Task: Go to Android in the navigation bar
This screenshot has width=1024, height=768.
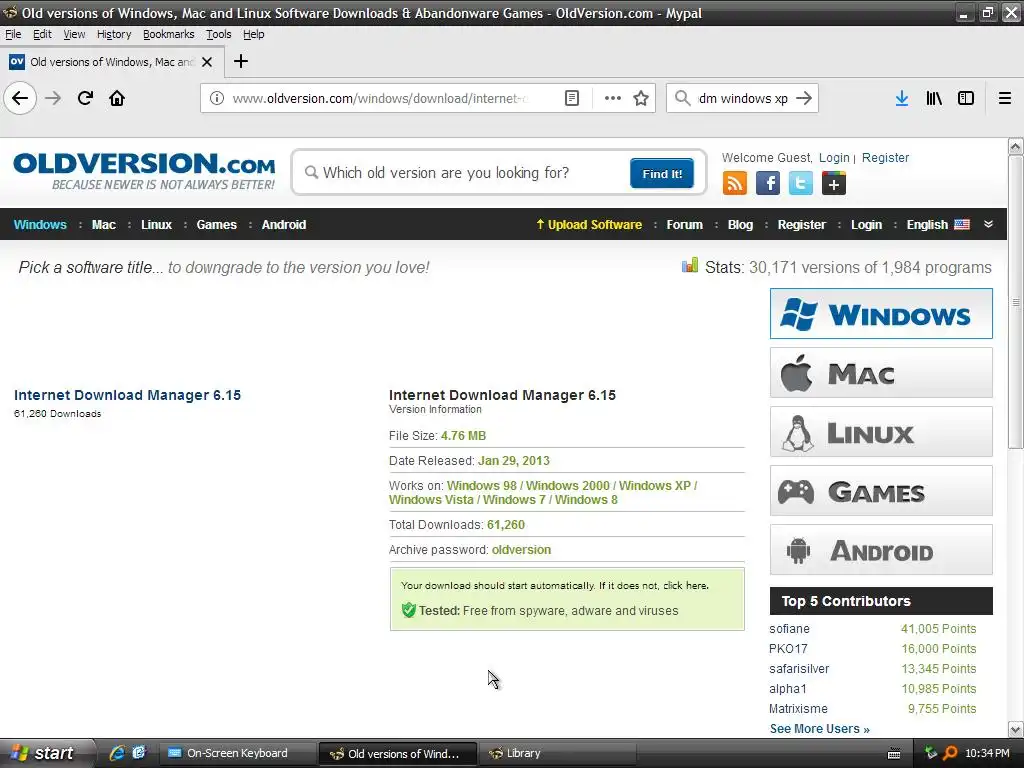Action: (x=283, y=225)
